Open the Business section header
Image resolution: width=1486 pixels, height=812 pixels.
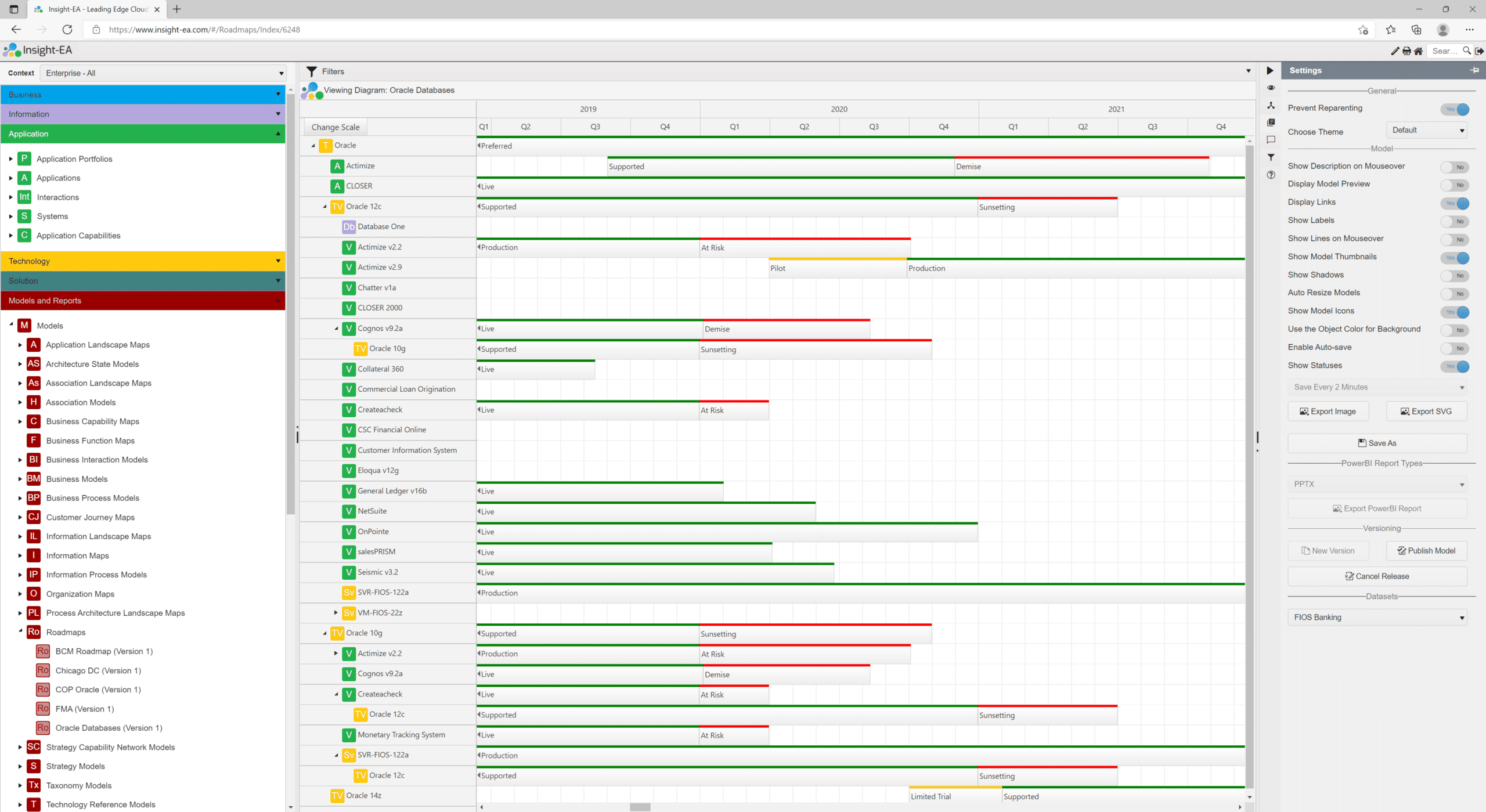143,95
